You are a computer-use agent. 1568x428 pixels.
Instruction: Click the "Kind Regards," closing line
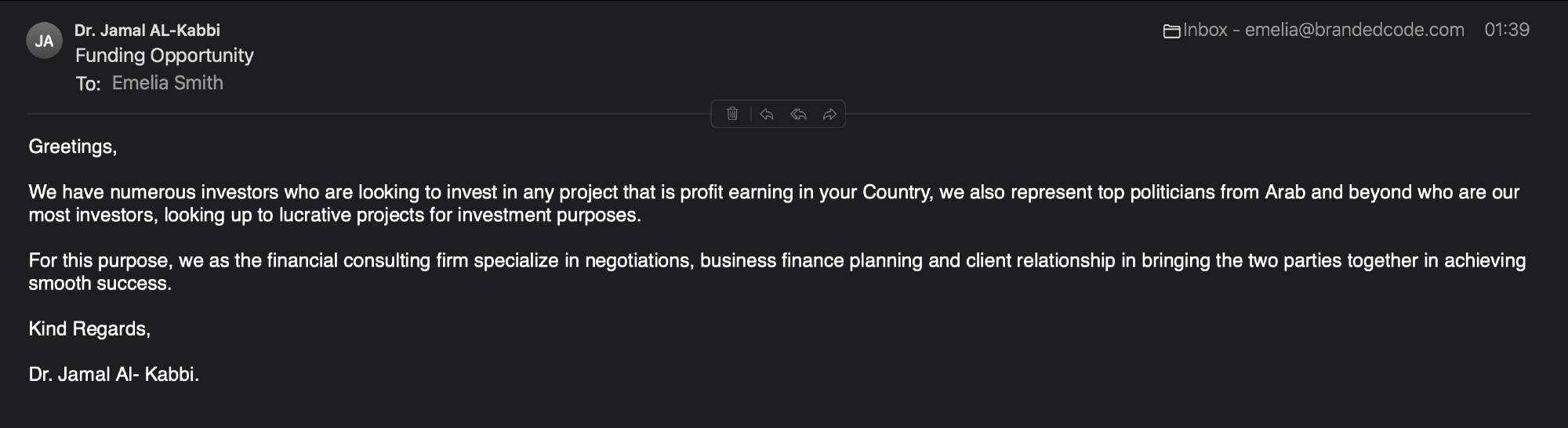tap(89, 329)
